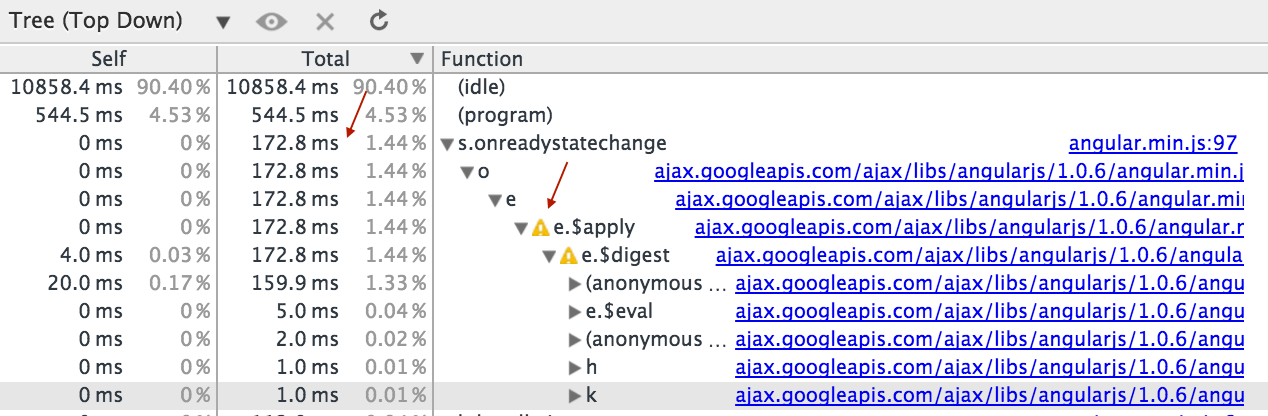The image size is (1268, 416).
Task: Click the eye focus-function icon
Action: click(270, 20)
